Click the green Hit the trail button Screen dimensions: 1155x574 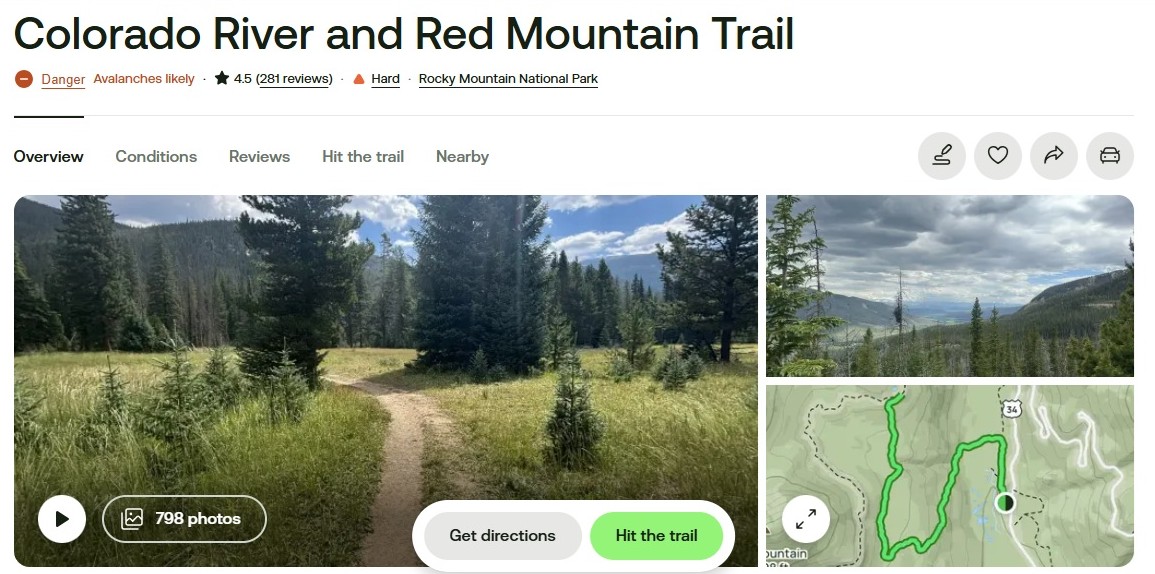(x=656, y=536)
